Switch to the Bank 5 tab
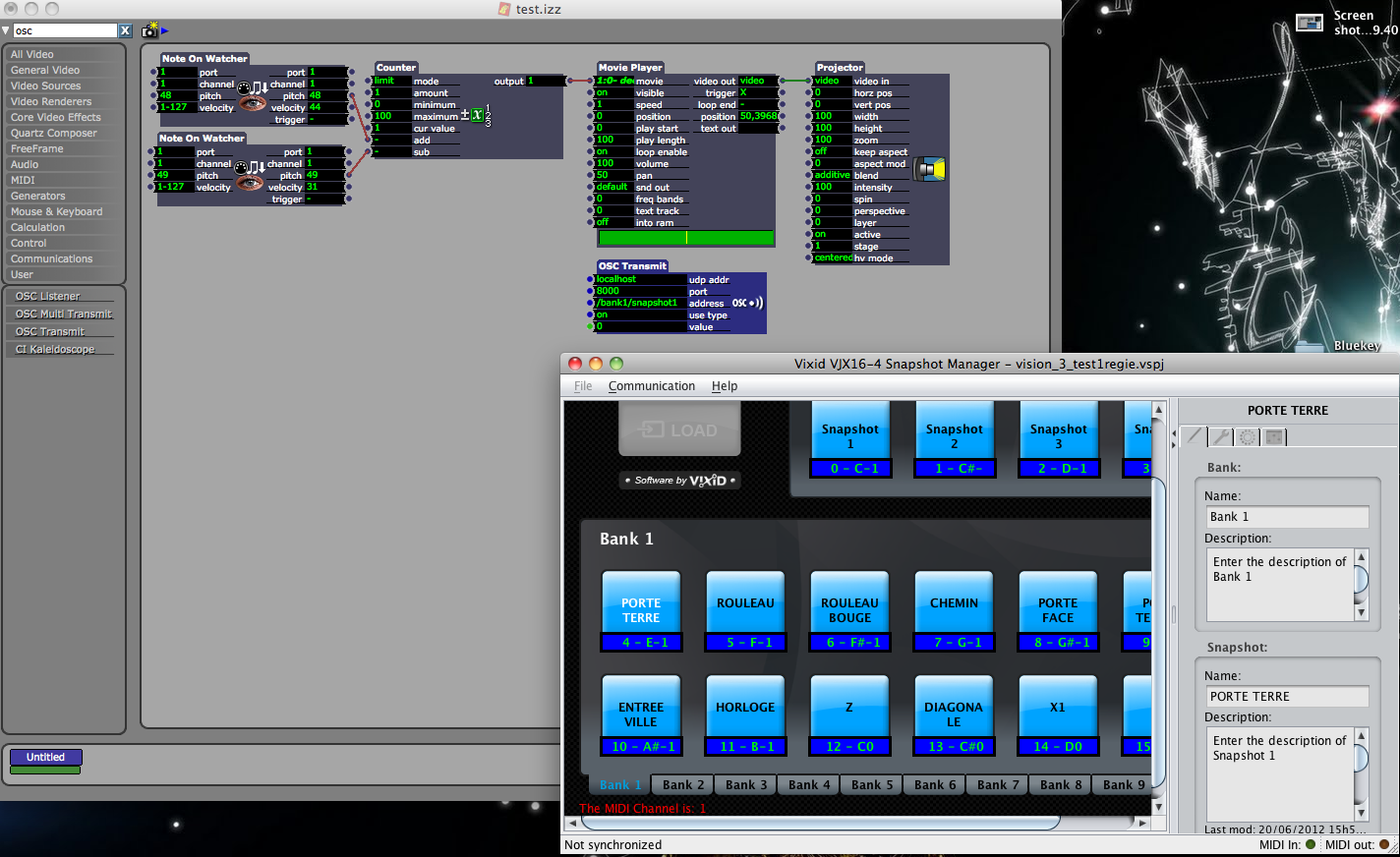 (x=872, y=785)
